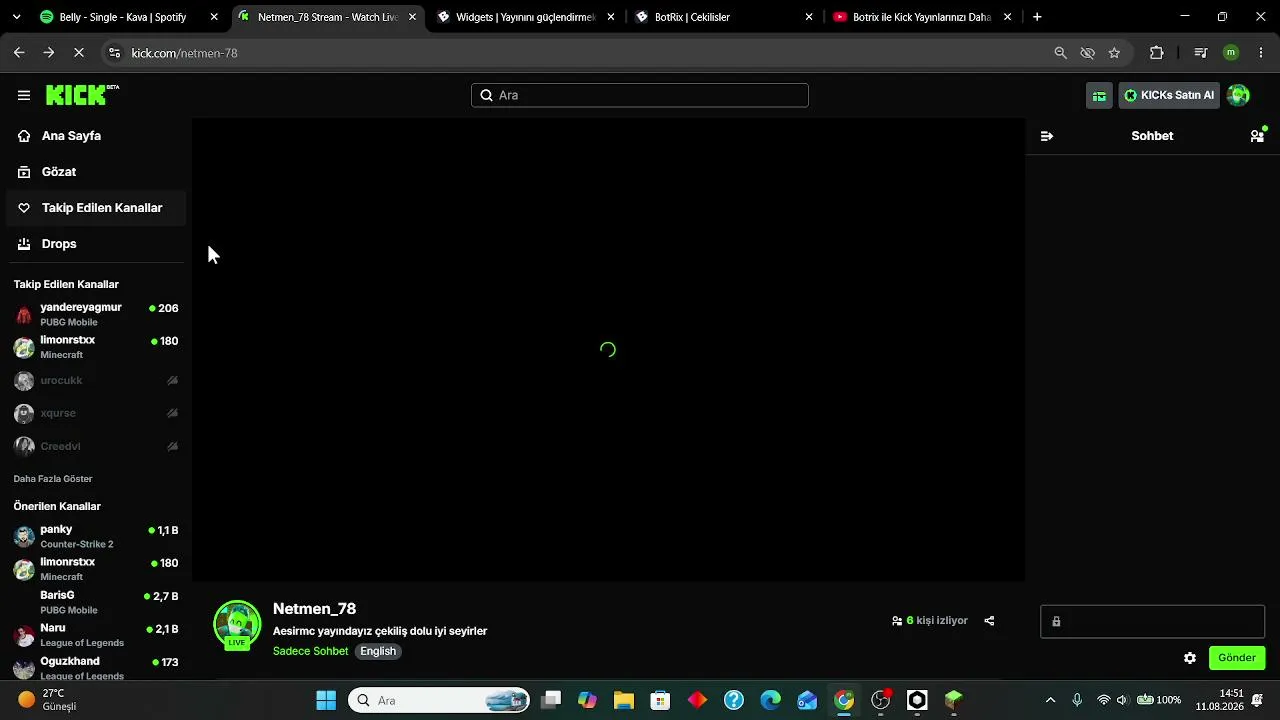1280x720 pixels.
Task: Open the taskbar volume control
Action: (x=1122, y=700)
